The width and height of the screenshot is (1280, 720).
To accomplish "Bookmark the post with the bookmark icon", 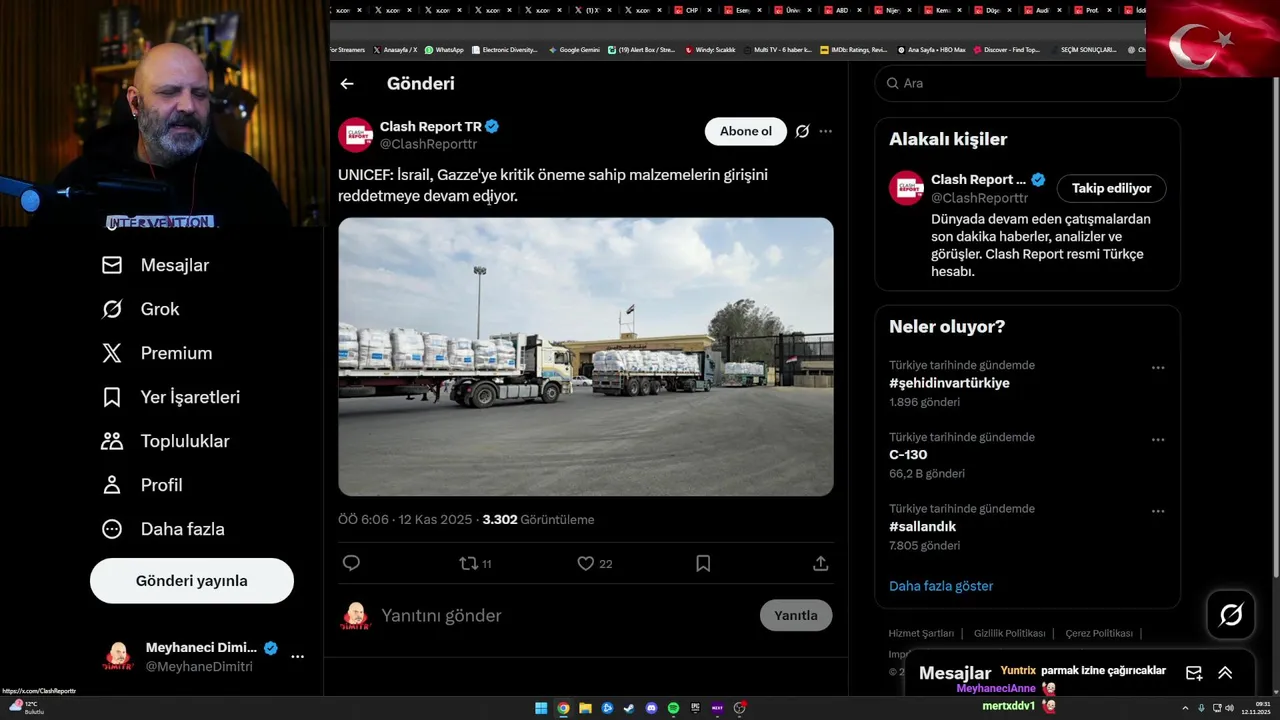I will 703,563.
